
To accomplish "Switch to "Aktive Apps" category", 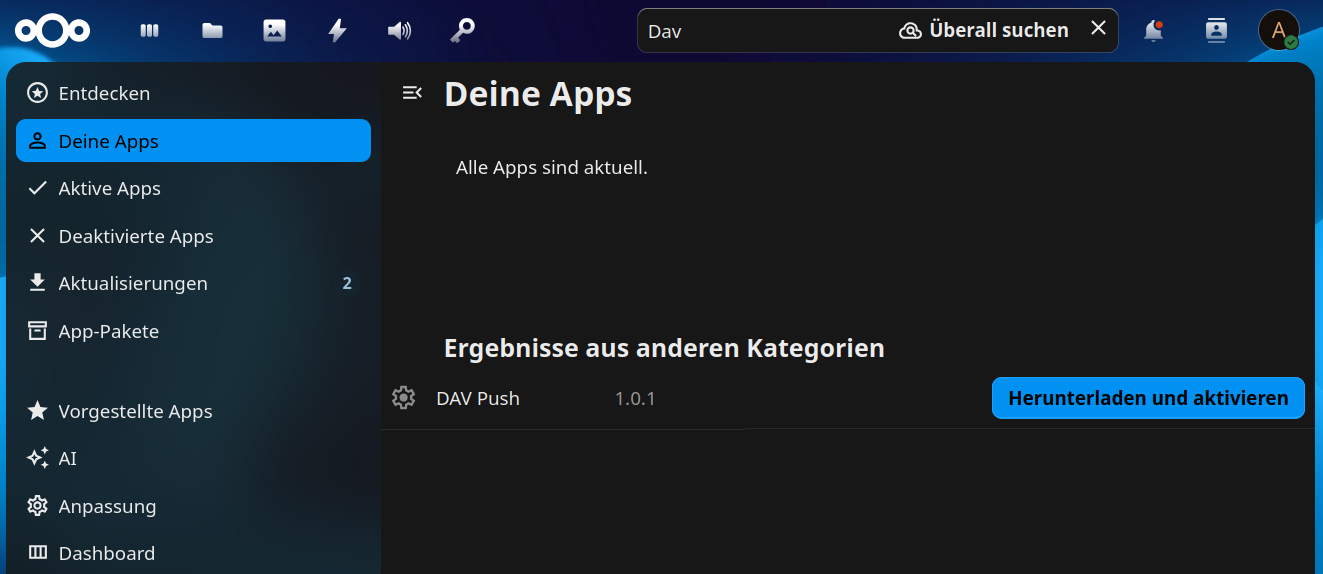I will (x=109, y=189).
